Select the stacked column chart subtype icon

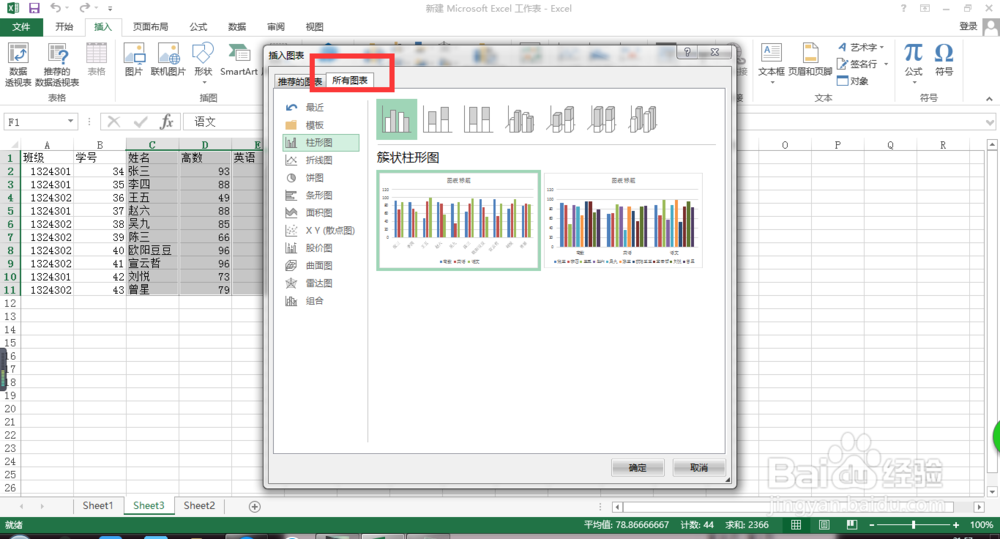pyautogui.click(x=437, y=119)
